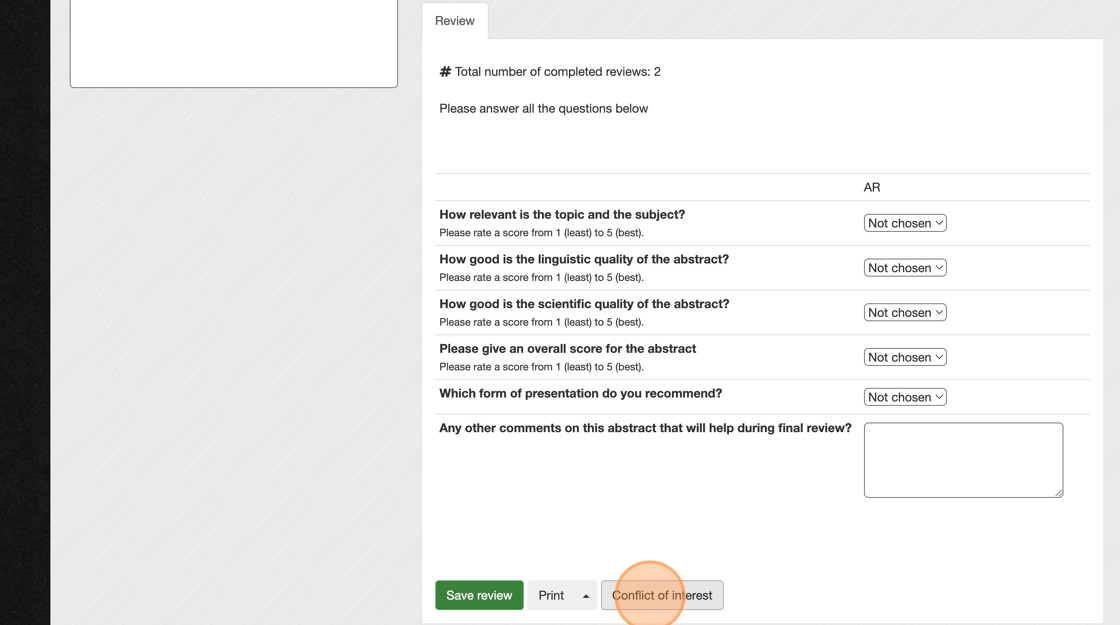Click the scientific quality question label
This screenshot has width=1120, height=625.
(x=584, y=304)
